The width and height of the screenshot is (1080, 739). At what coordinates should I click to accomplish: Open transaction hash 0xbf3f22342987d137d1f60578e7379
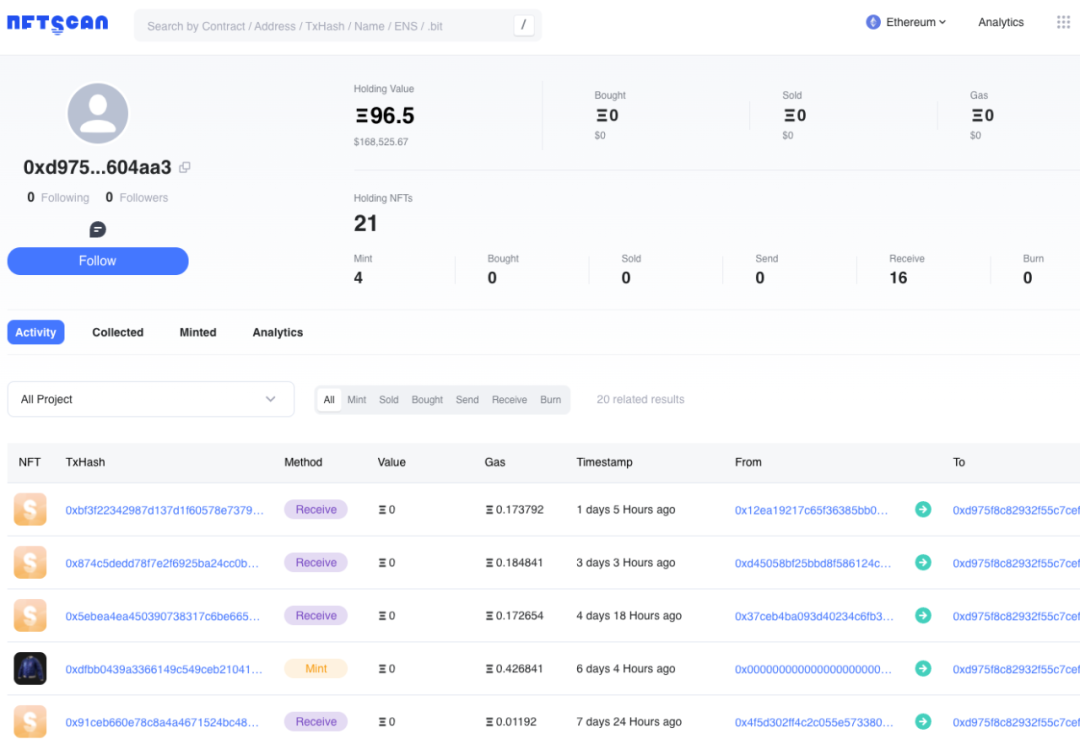(x=164, y=510)
